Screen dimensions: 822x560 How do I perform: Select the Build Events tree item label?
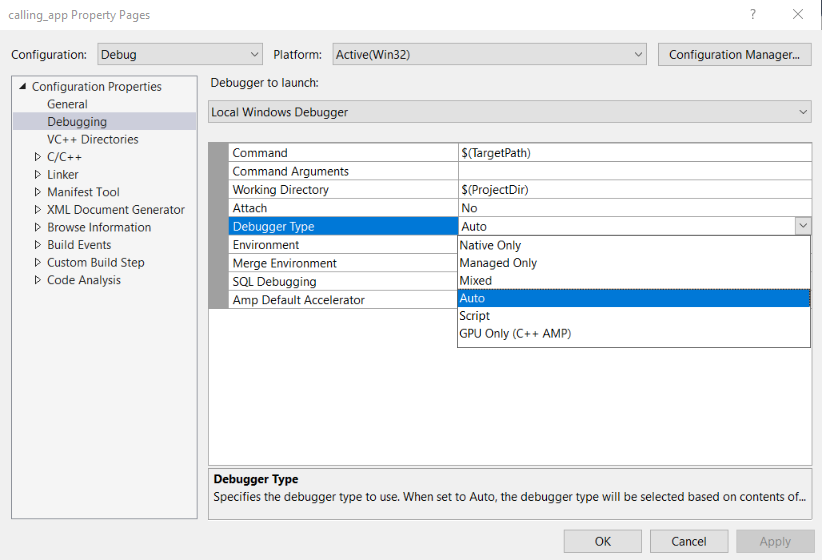(79, 245)
